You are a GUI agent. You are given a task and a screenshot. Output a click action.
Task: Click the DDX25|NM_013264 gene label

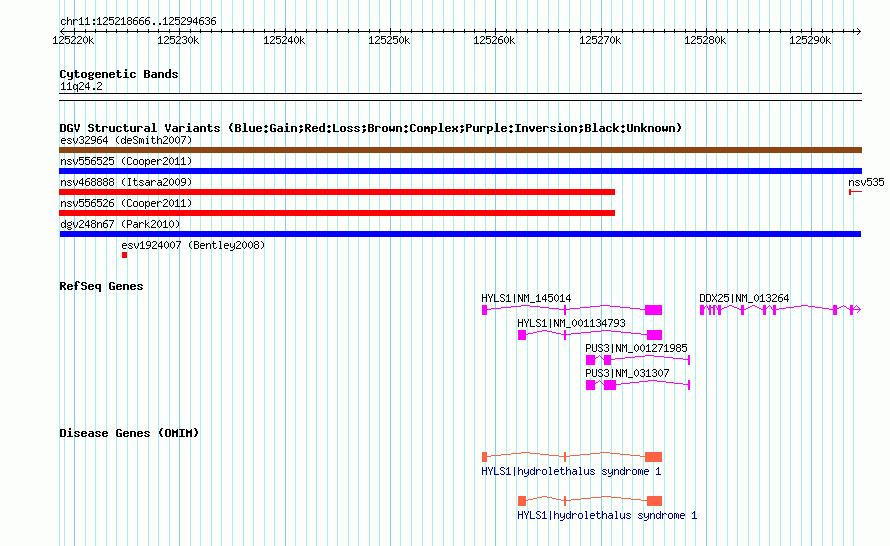[744, 298]
